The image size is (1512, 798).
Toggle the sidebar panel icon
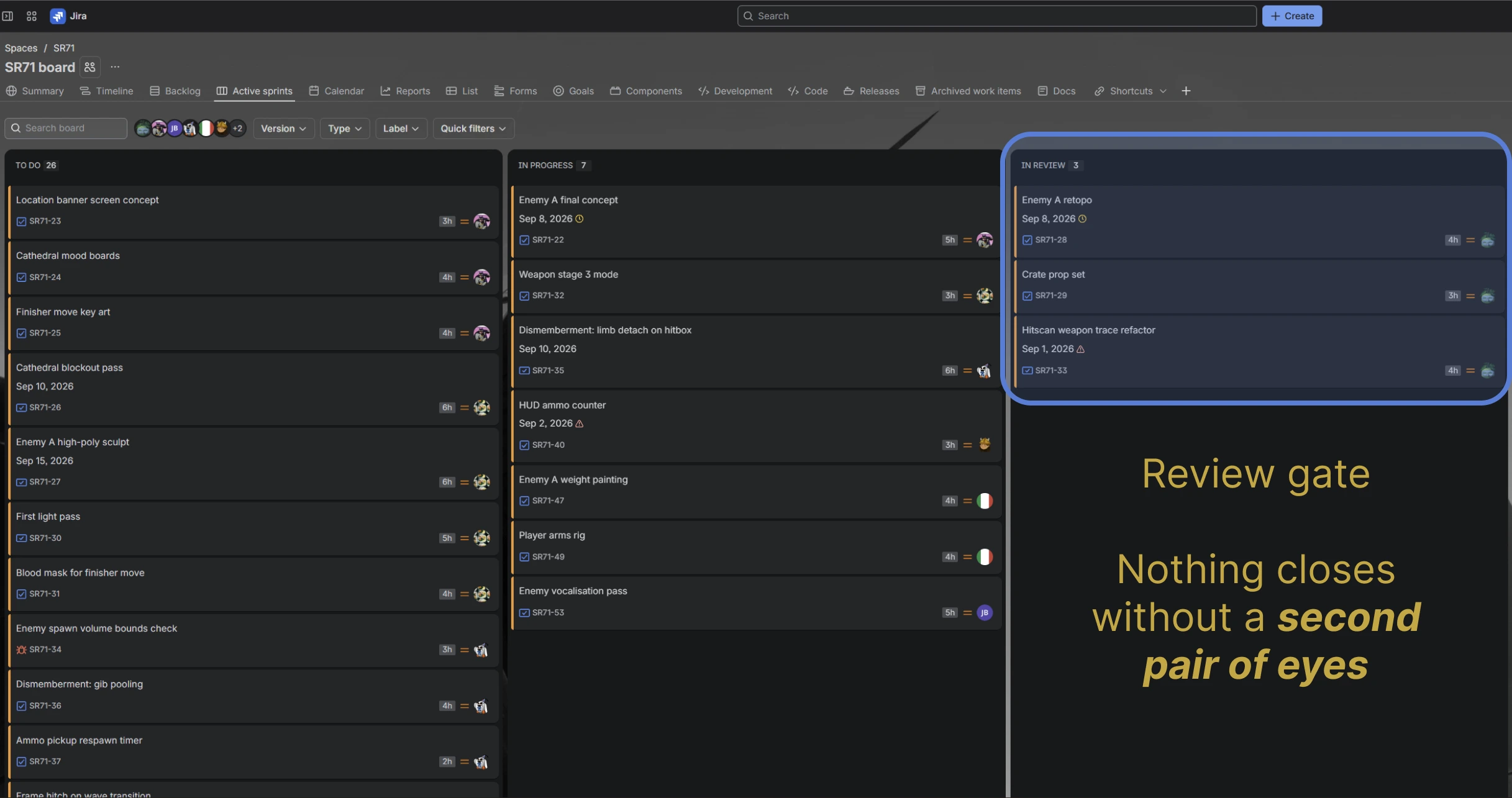point(7,16)
